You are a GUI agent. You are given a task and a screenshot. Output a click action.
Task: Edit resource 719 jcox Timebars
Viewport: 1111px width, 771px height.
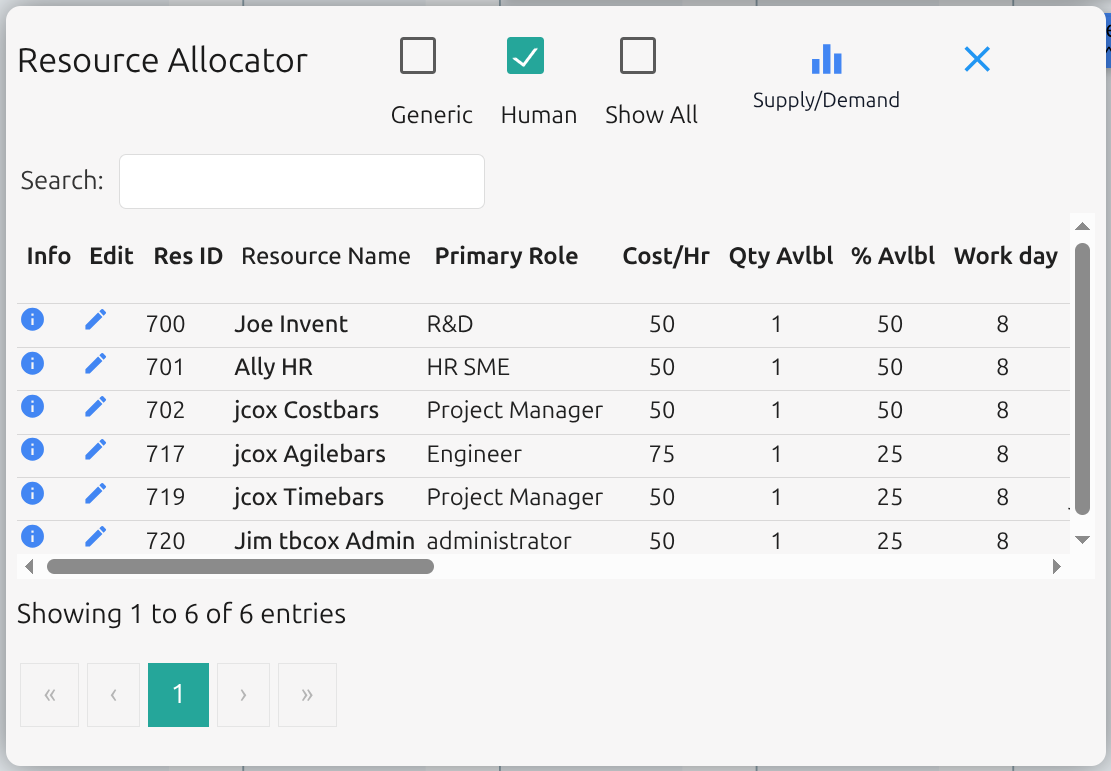[x=96, y=493]
